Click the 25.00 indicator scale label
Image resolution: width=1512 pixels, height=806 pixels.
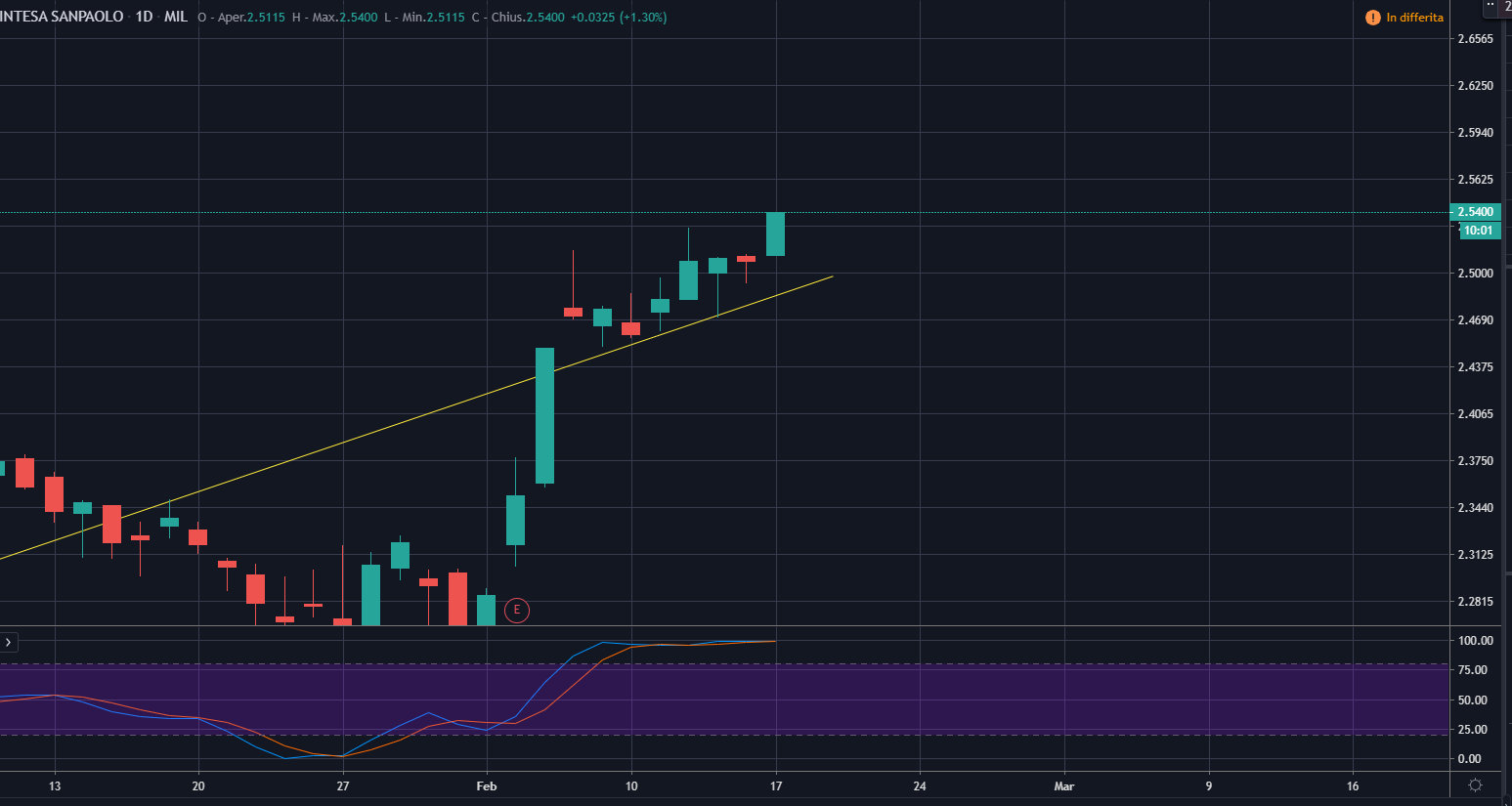(x=1473, y=730)
